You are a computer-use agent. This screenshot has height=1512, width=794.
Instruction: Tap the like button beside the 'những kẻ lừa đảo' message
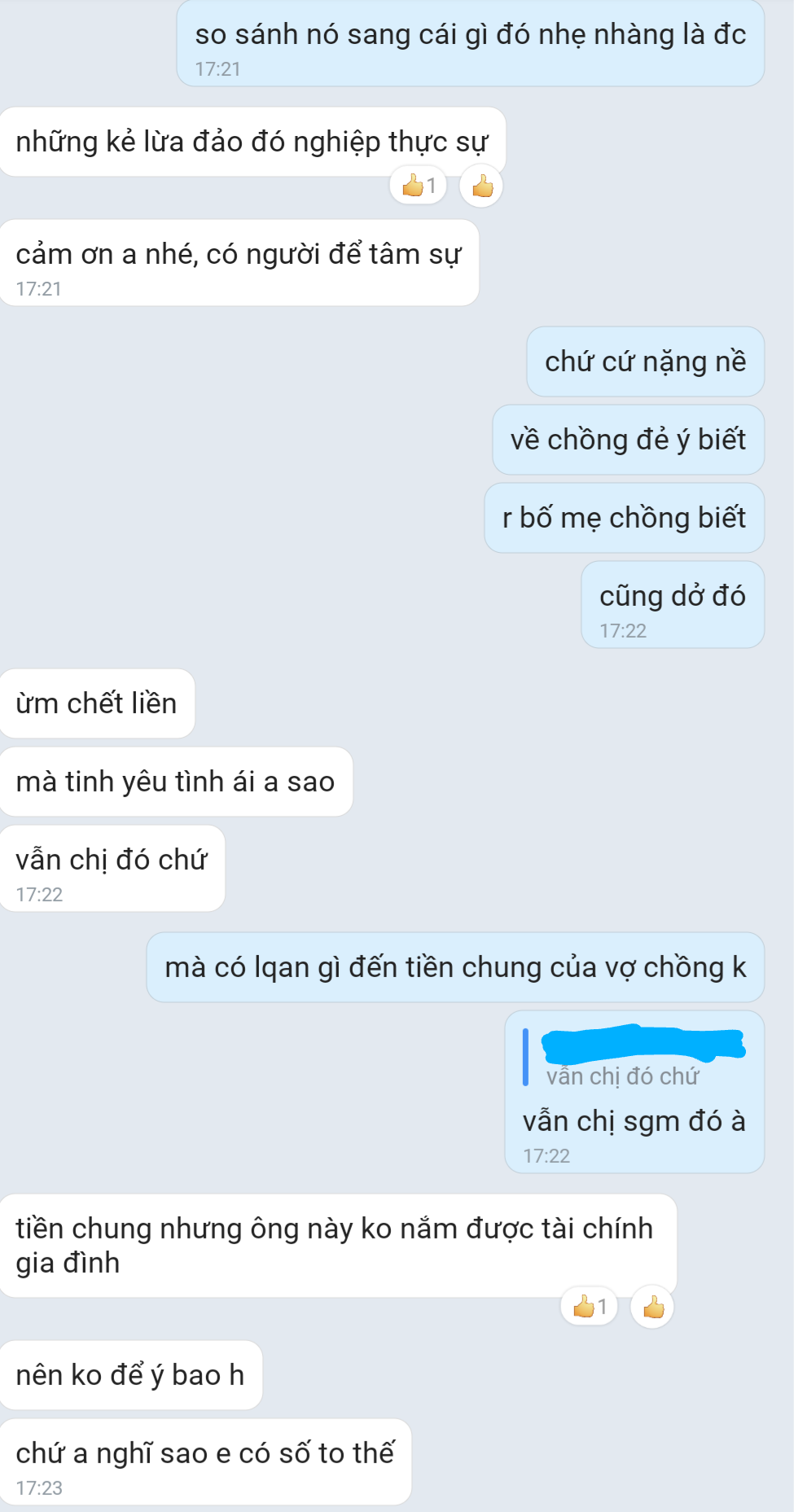click(481, 186)
